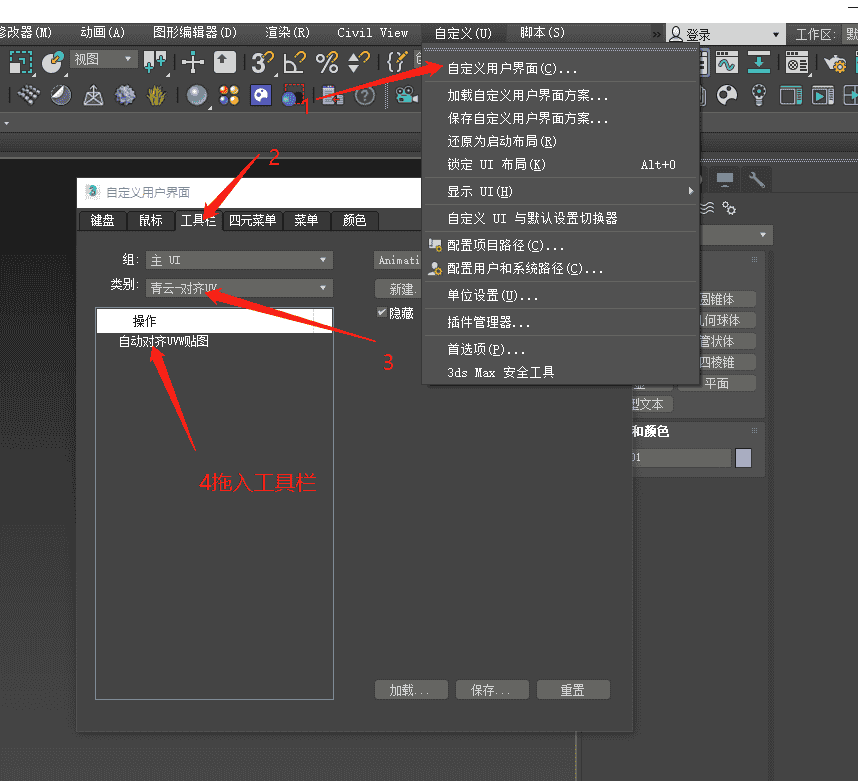Image resolution: width=858 pixels, height=781 pixels.
Task: Expand the 组 dropdown showing 主 UI
Action: (239, 260)
